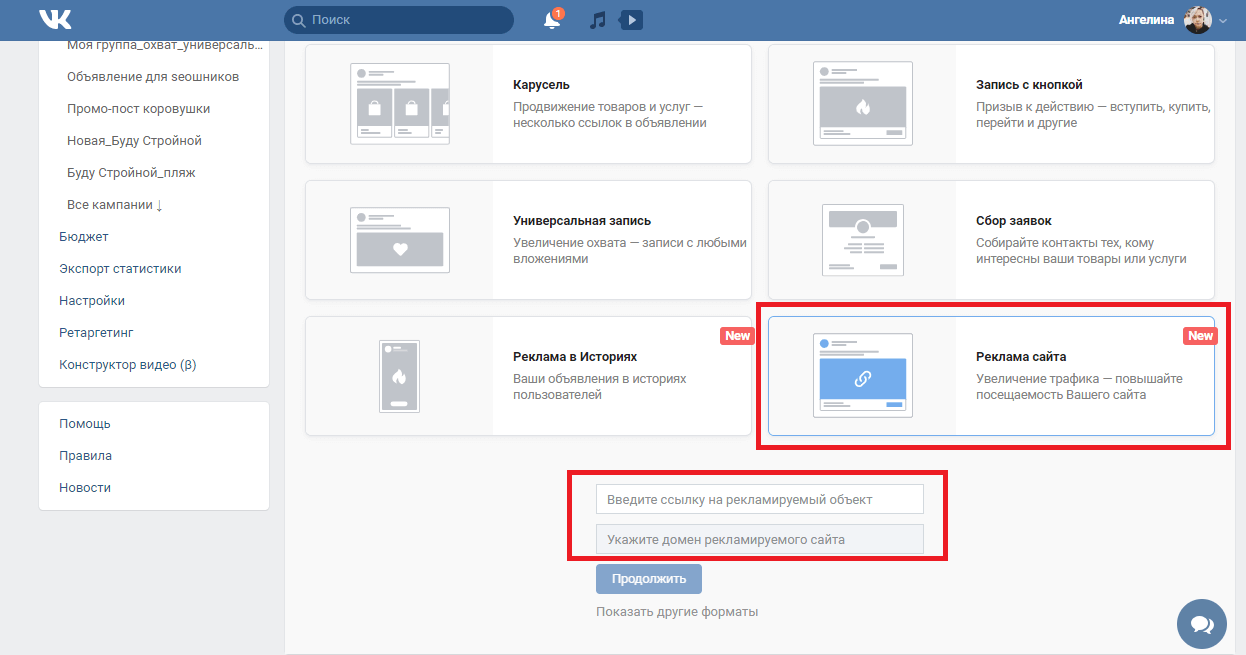1246x655 pixels.
Task: Click the advertised site domain field
Action: [760, 539]
